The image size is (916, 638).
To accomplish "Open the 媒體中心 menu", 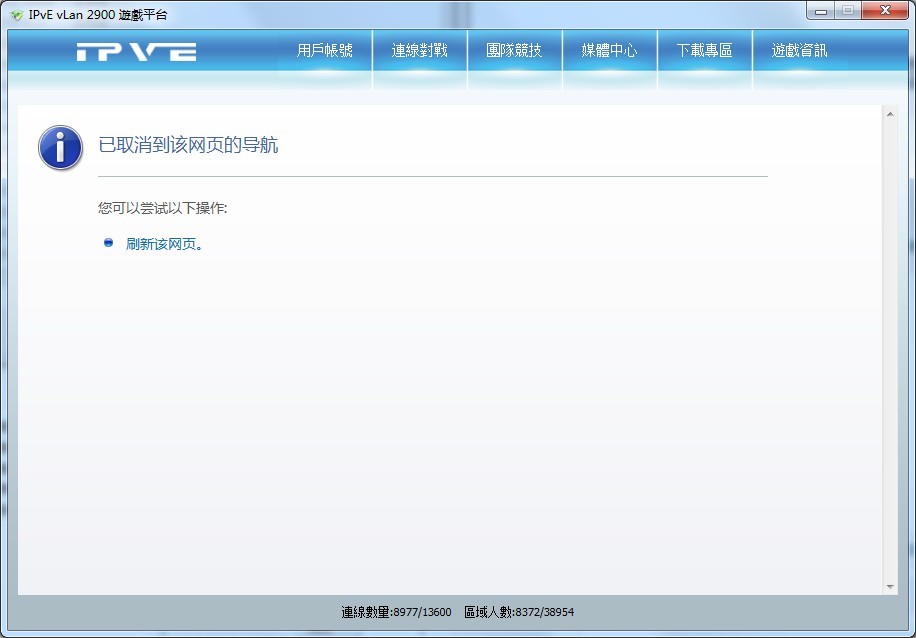I will [x=609, y=51].
